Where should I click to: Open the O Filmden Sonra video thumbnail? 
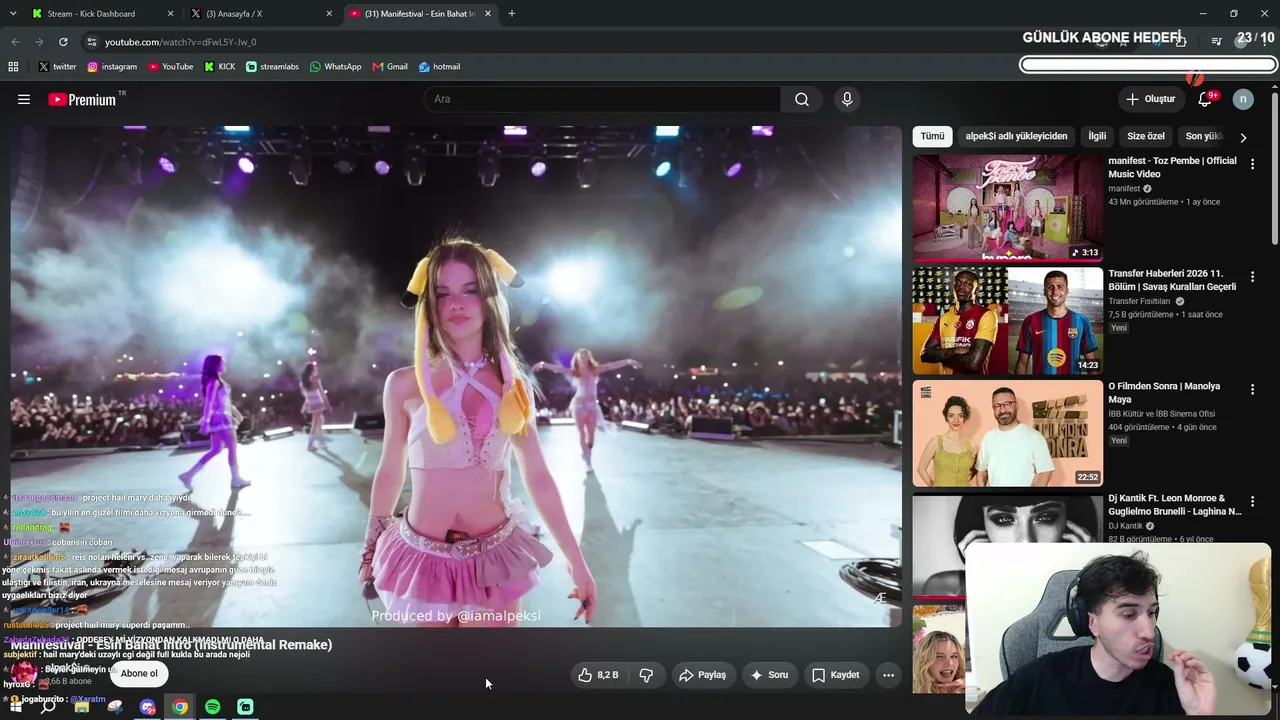(x=1008, y=434)
